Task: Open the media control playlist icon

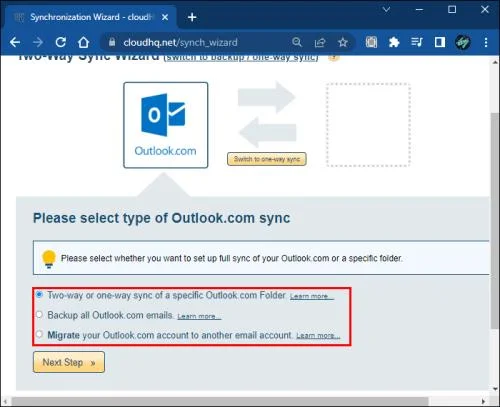Action: (417, 42)
